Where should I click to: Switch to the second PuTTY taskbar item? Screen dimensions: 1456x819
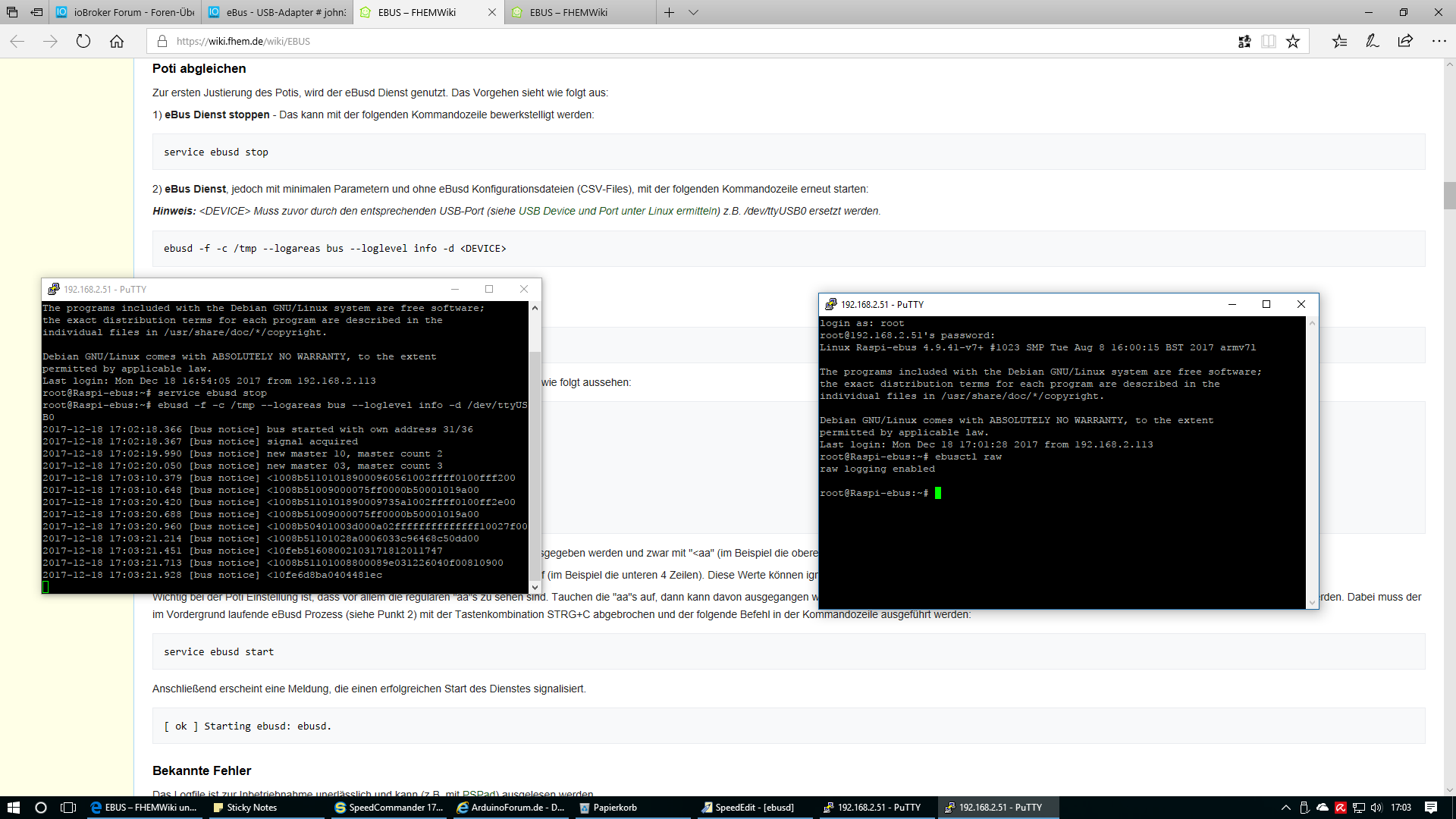998,808
